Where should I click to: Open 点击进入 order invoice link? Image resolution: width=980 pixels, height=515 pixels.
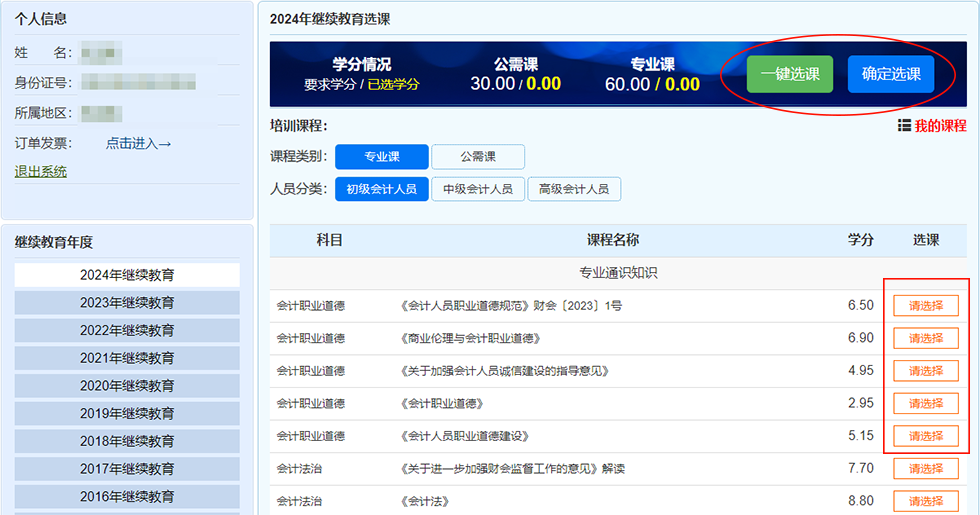coord(138,143)
